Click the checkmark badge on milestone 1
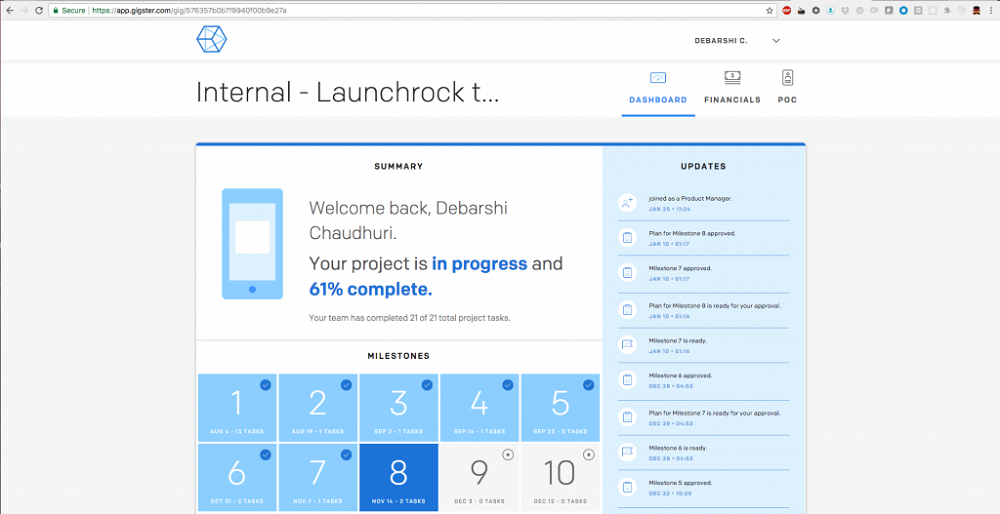This screenshot has height=514, width=1000. pyautogui.click(x=265, y=385)
